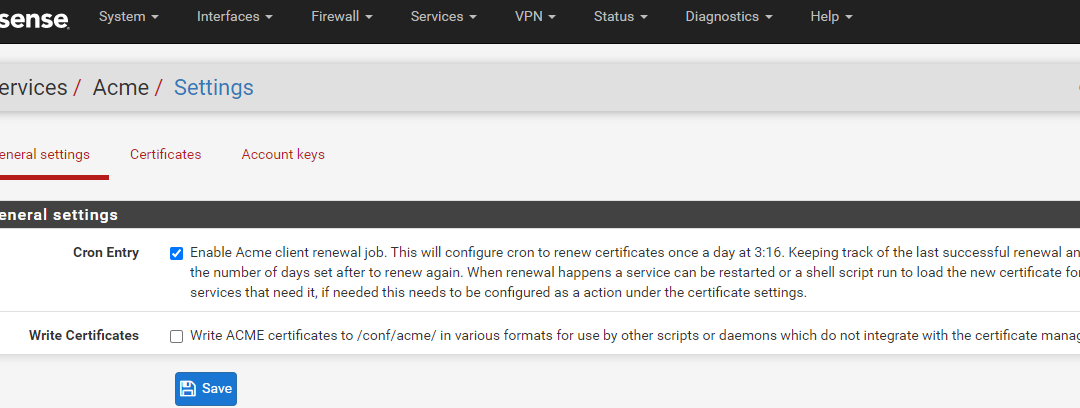Viewport: 1080px width, 408px height.
Task: Click the pfSense logo
Action: point(34,18)
